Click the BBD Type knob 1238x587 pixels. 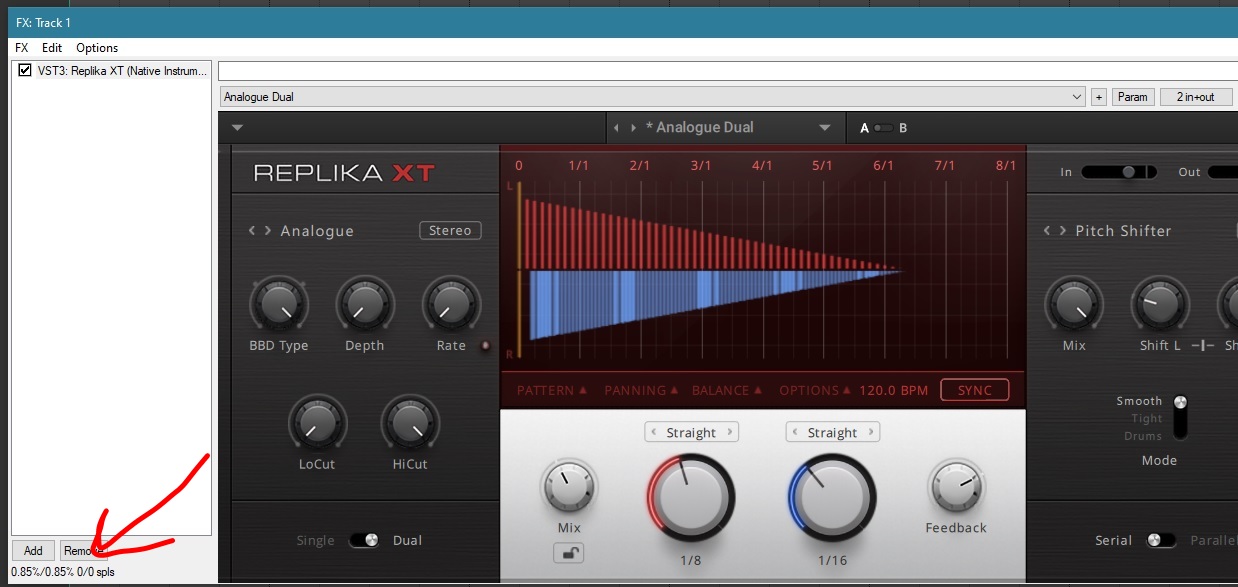279,305
